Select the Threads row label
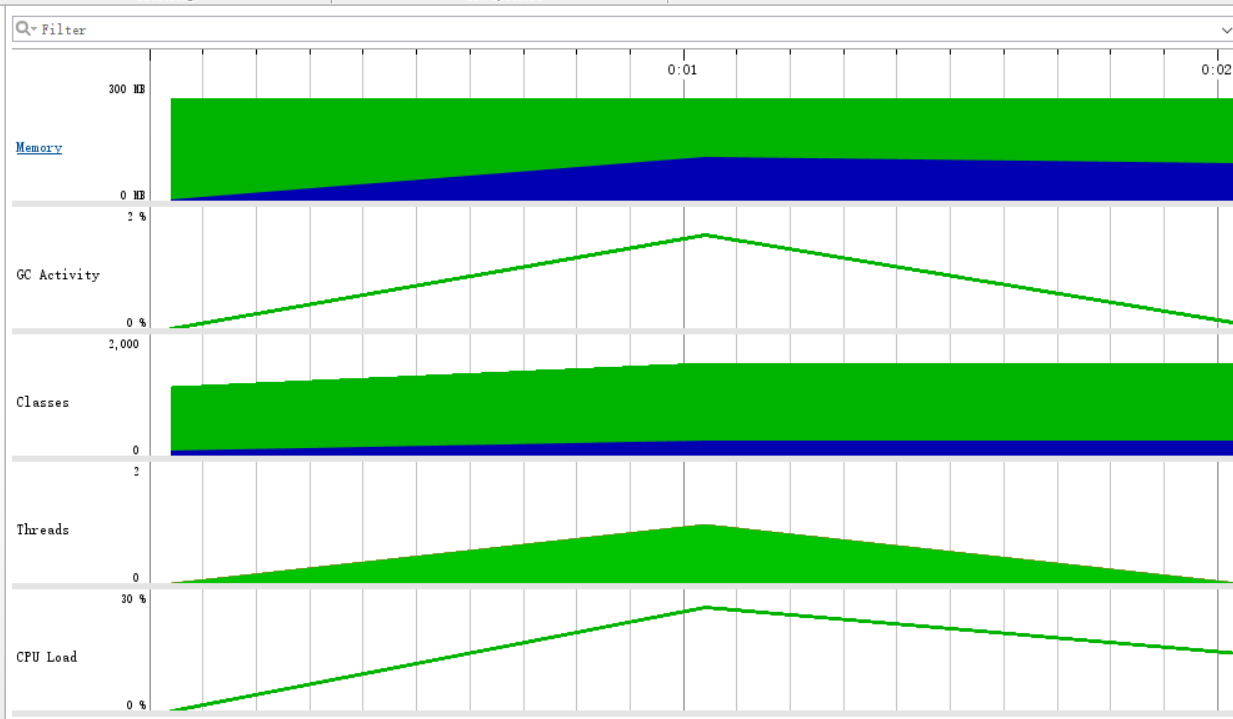Image resolution: width=1233 pixels, height=719 pixels. (43, 530)
